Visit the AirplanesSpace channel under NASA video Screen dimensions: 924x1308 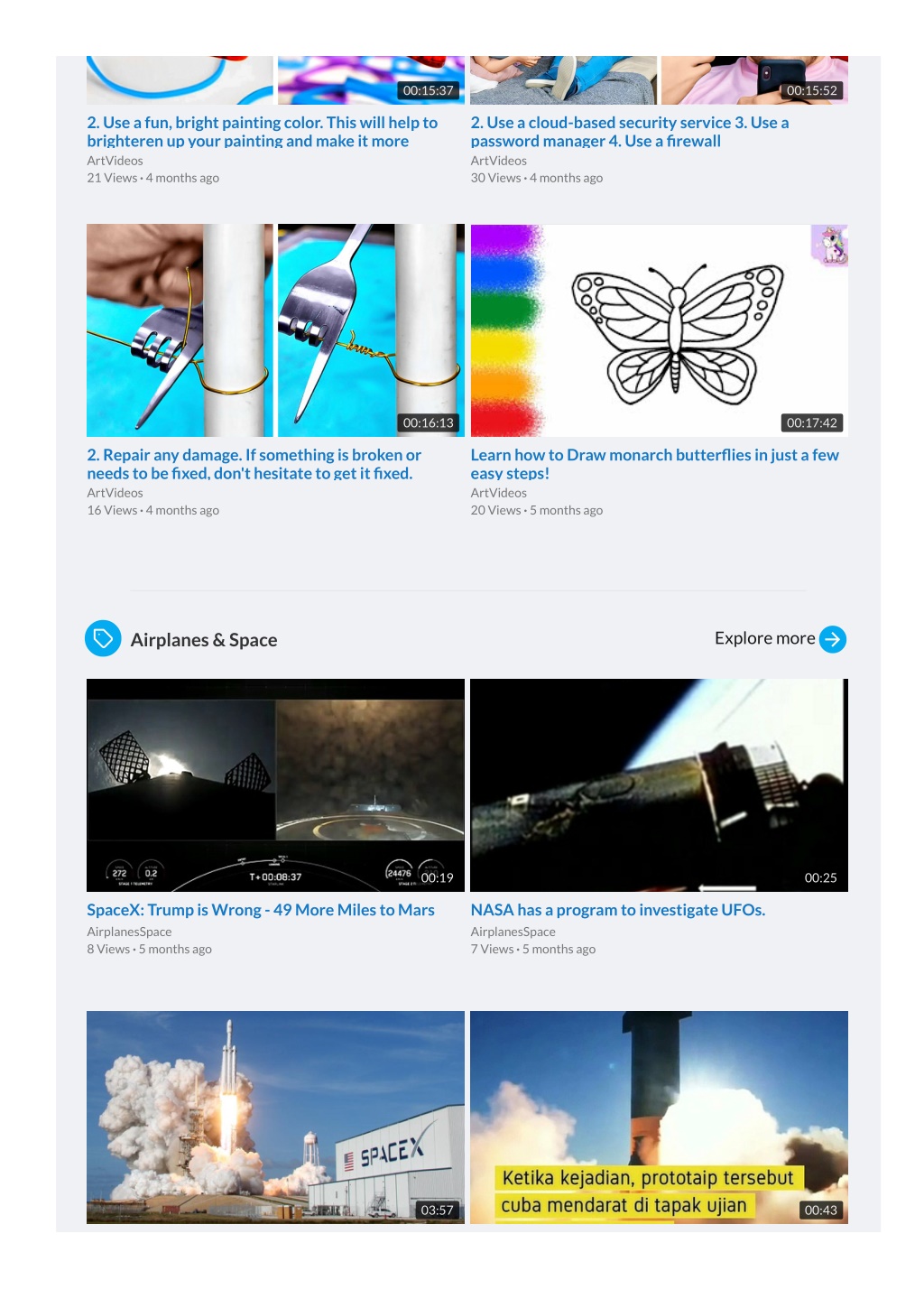[x=513, y=932]
